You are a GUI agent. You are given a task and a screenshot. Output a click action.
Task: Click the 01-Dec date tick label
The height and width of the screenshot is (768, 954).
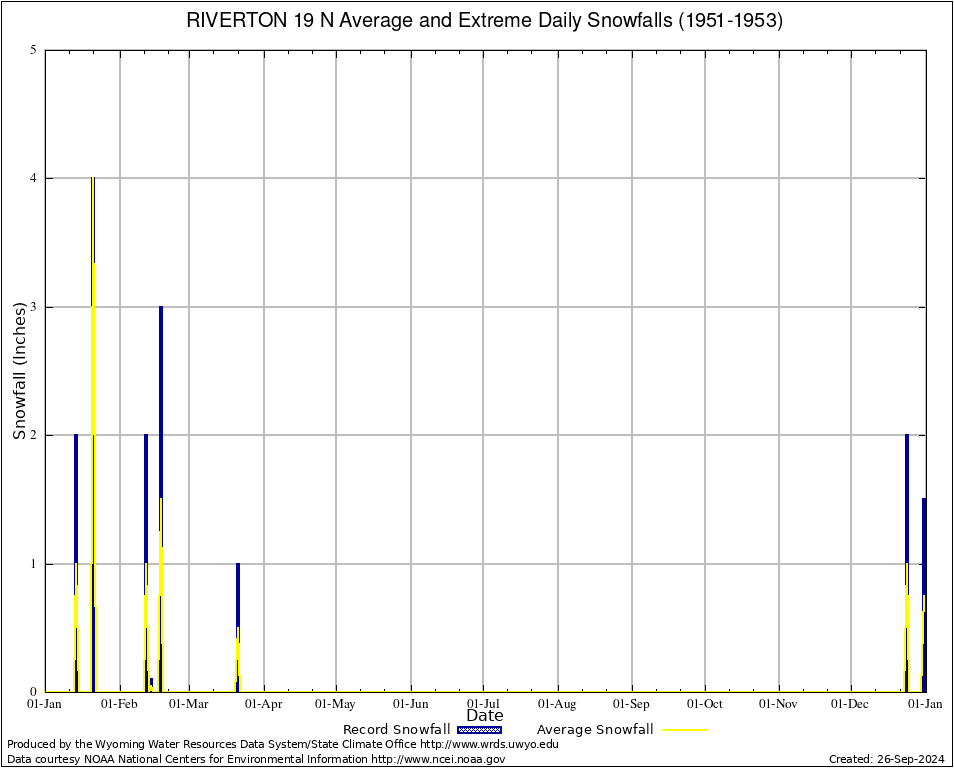click(x=851, y=704)
